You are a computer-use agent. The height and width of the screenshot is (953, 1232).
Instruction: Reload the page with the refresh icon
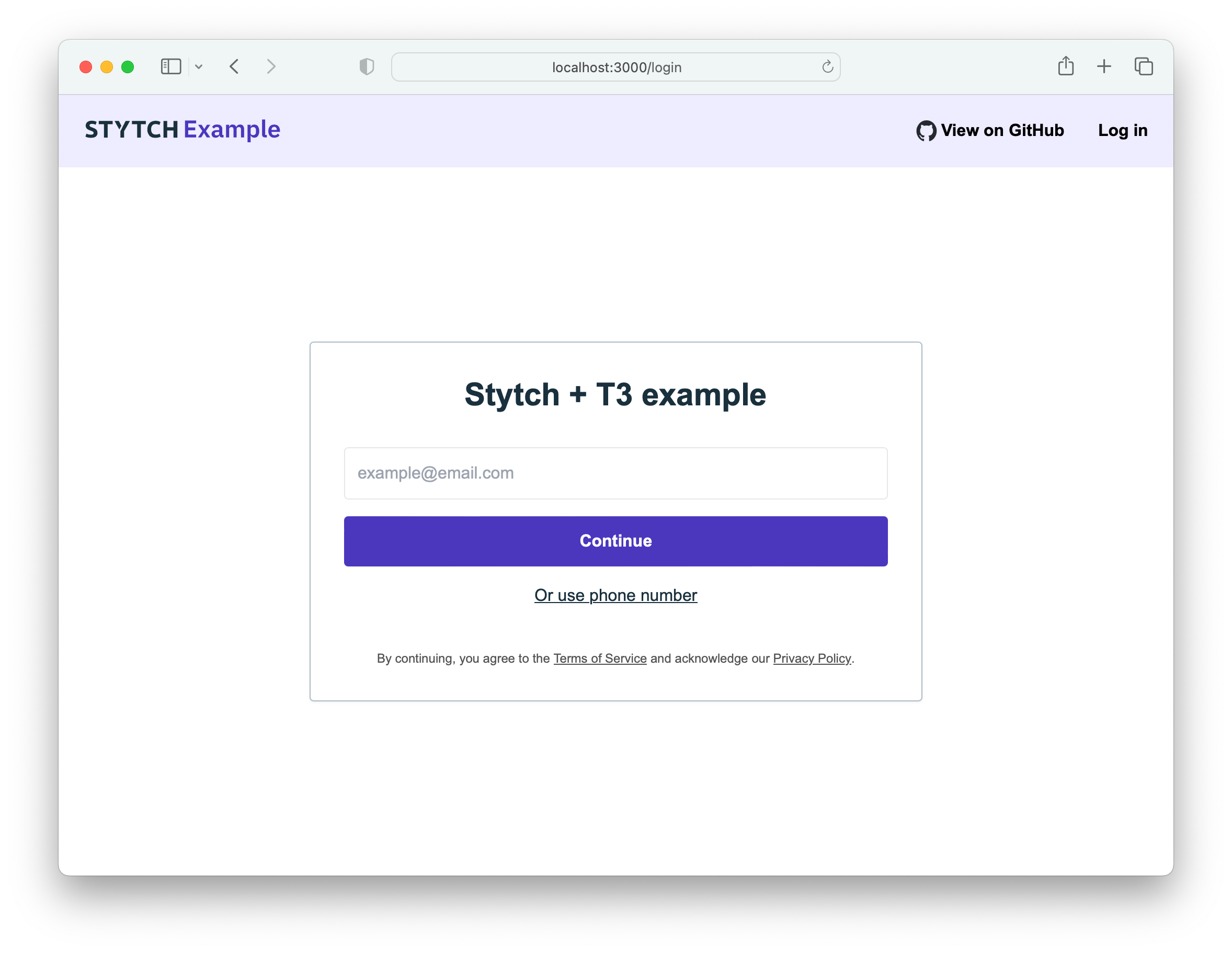click(x=827, y=66)
